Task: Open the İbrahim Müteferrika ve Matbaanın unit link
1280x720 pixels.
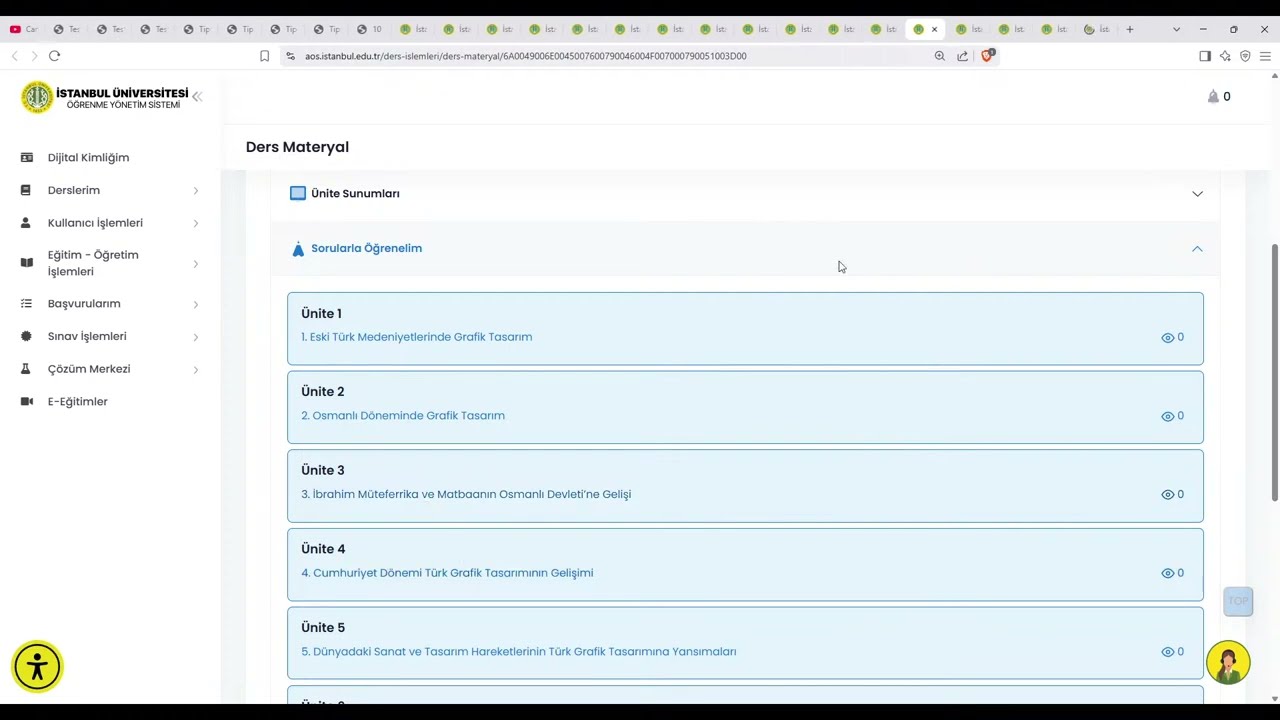Action: [466, 494]
